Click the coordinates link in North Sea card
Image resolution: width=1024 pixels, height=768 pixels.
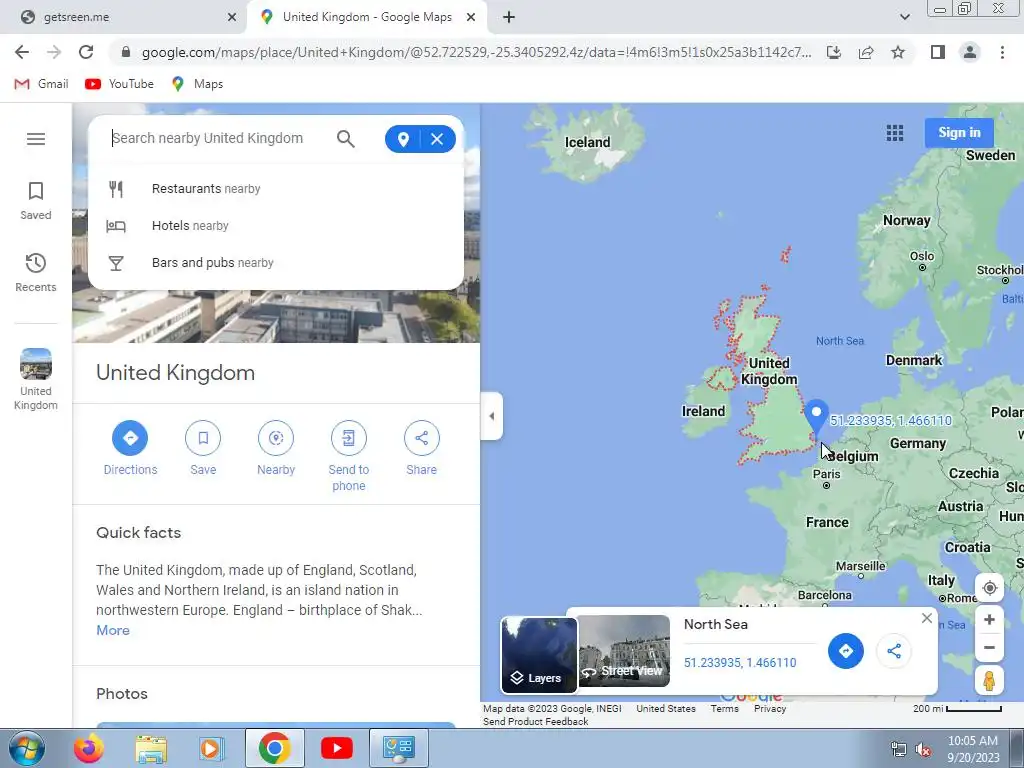pyautogui.click(x=740, y=663)
